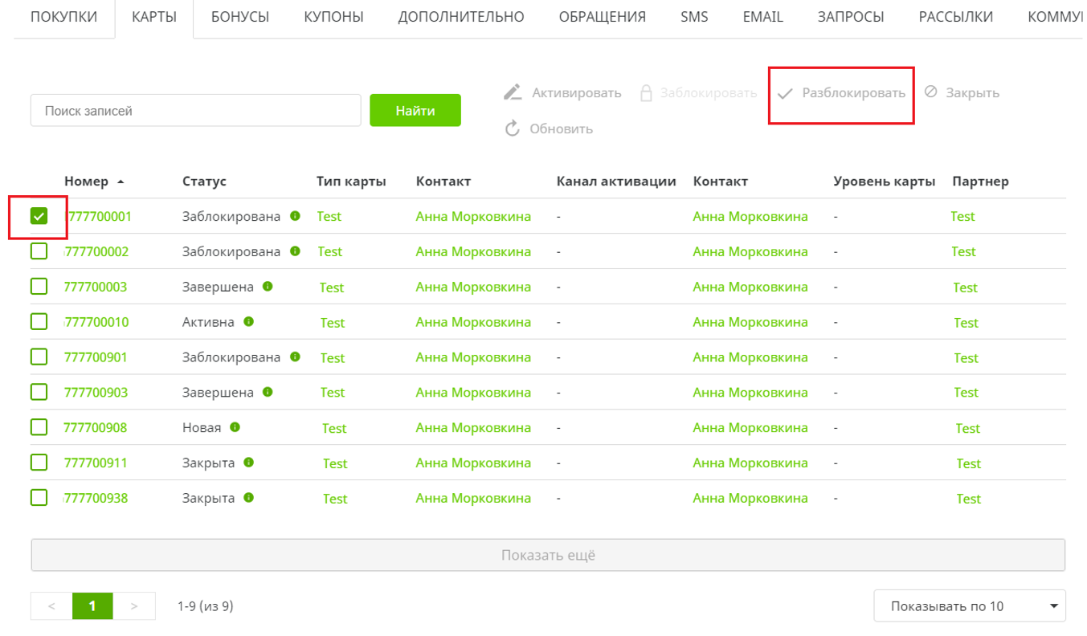The image size is (1087, 636).
Task: Switch to the БОНУСЫ tab
Action: point(240,17)
